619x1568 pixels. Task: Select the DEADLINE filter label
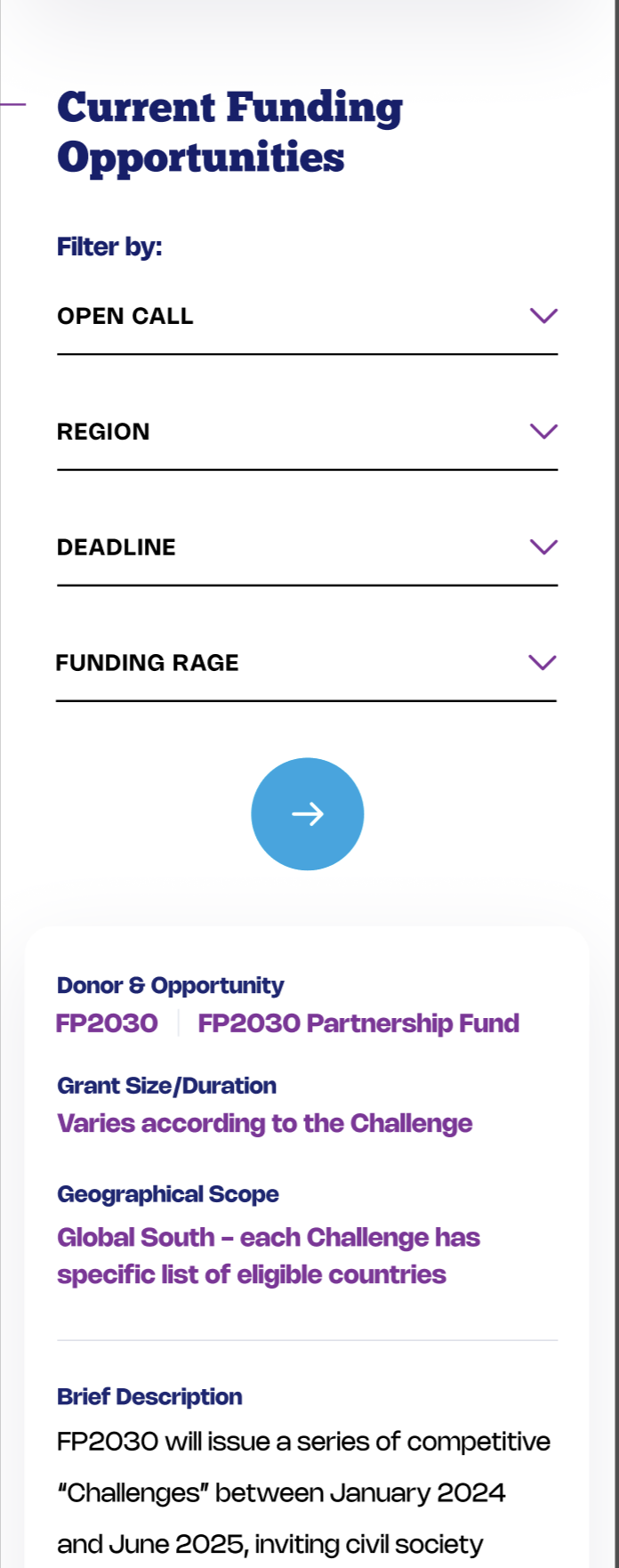tap(117, 547)
